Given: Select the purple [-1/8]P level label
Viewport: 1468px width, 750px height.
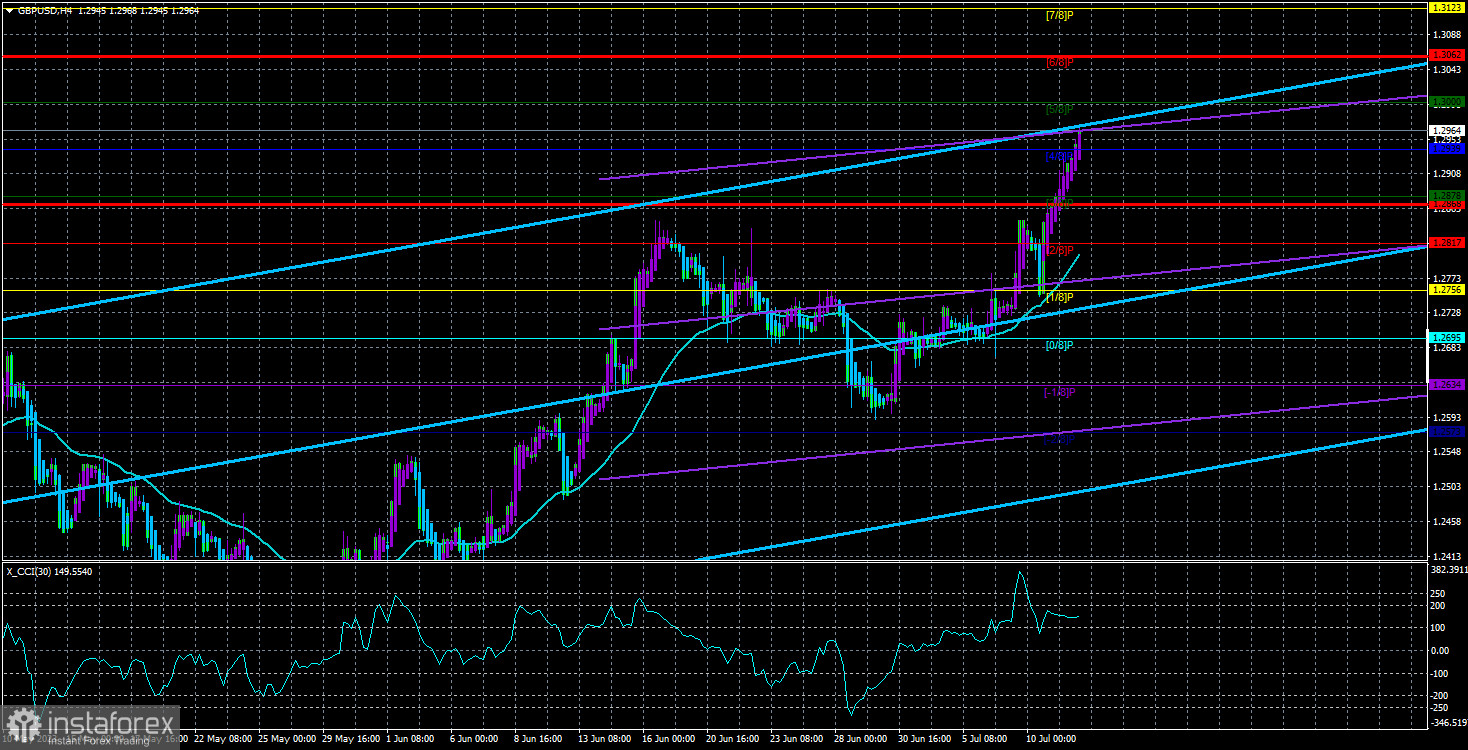Looking at the screenshot, I should (1059, 392).
